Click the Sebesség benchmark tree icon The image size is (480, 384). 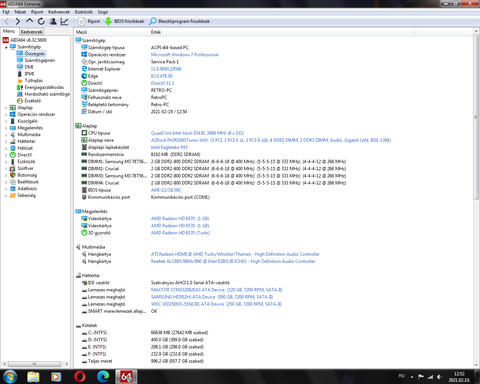click(x=13, y=195)
